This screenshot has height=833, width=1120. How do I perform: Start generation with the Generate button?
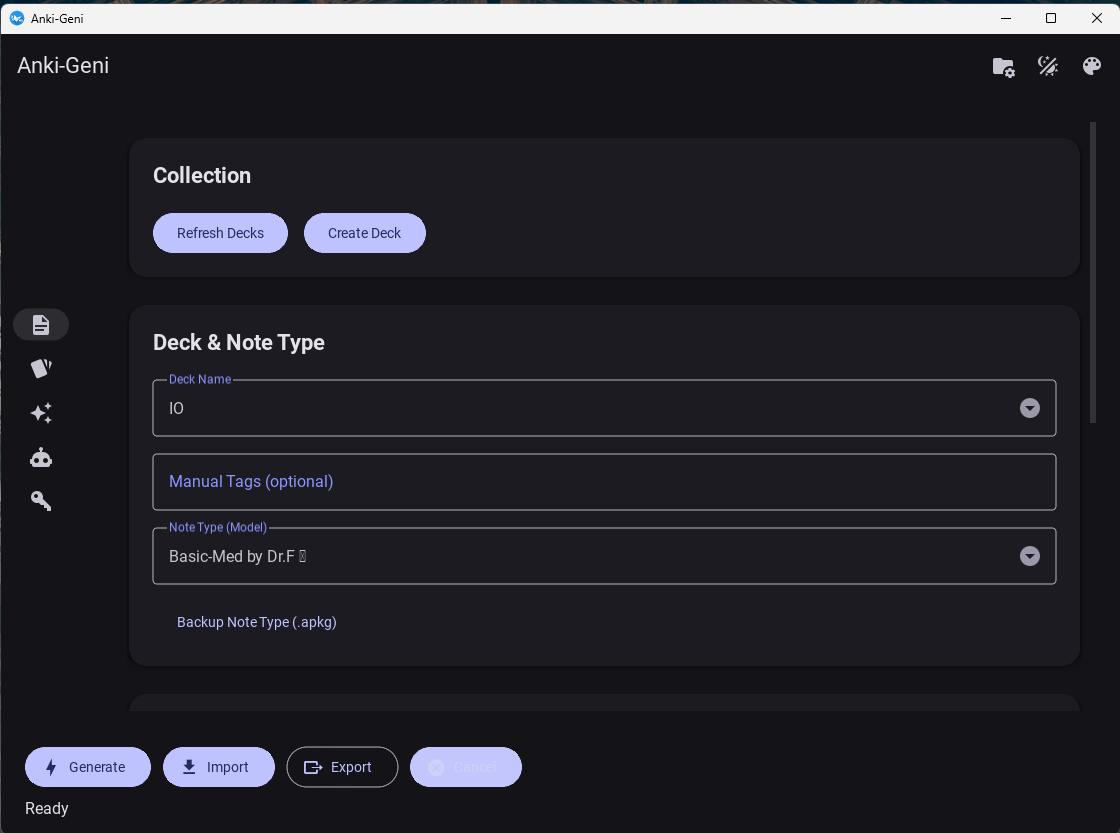tap(88, 767)
